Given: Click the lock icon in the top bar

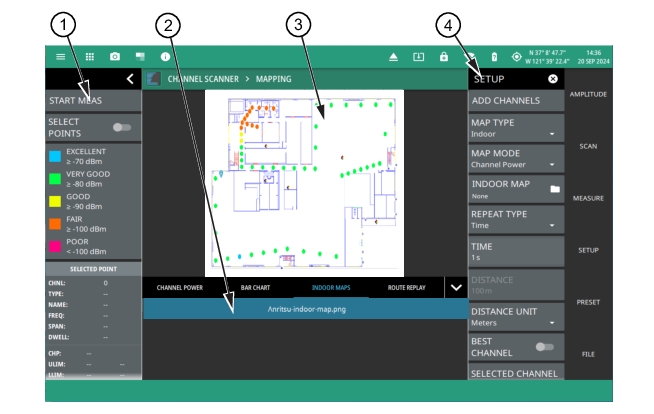Looking at the screenshot, I should click(x=443, y=57).
